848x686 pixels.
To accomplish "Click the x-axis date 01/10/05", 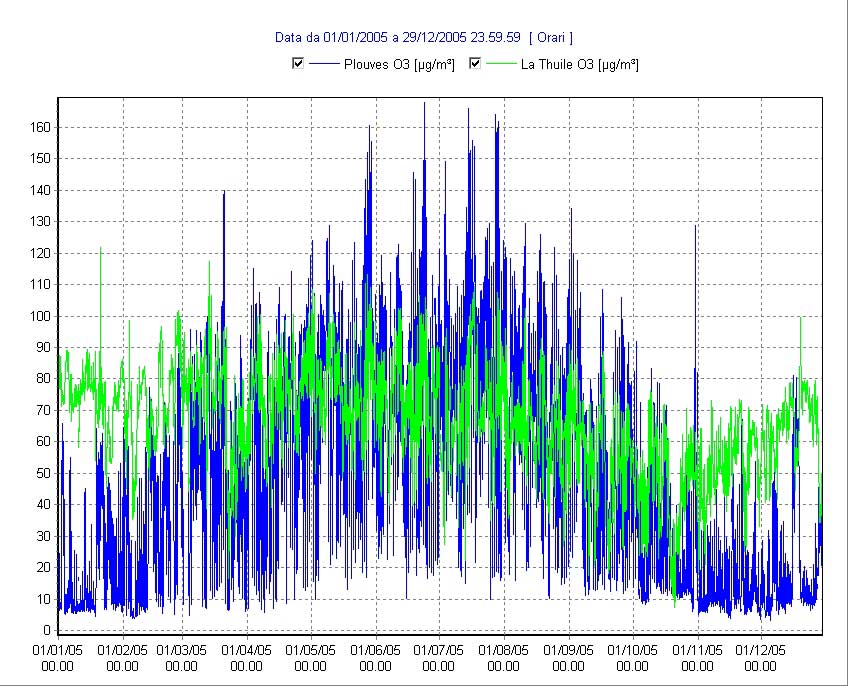I will [x=632, y=650].
